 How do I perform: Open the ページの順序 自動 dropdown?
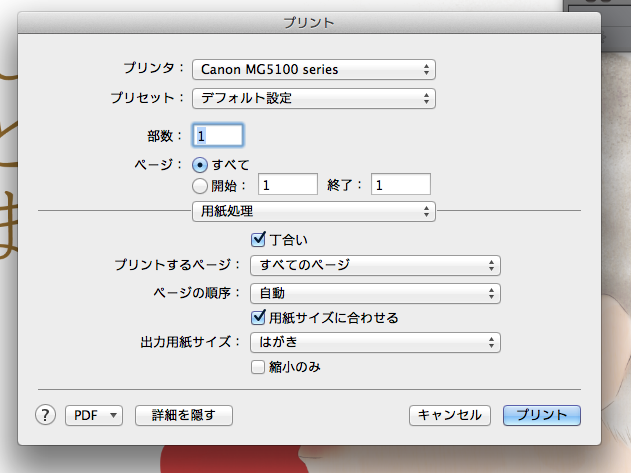tap(375, 294)
